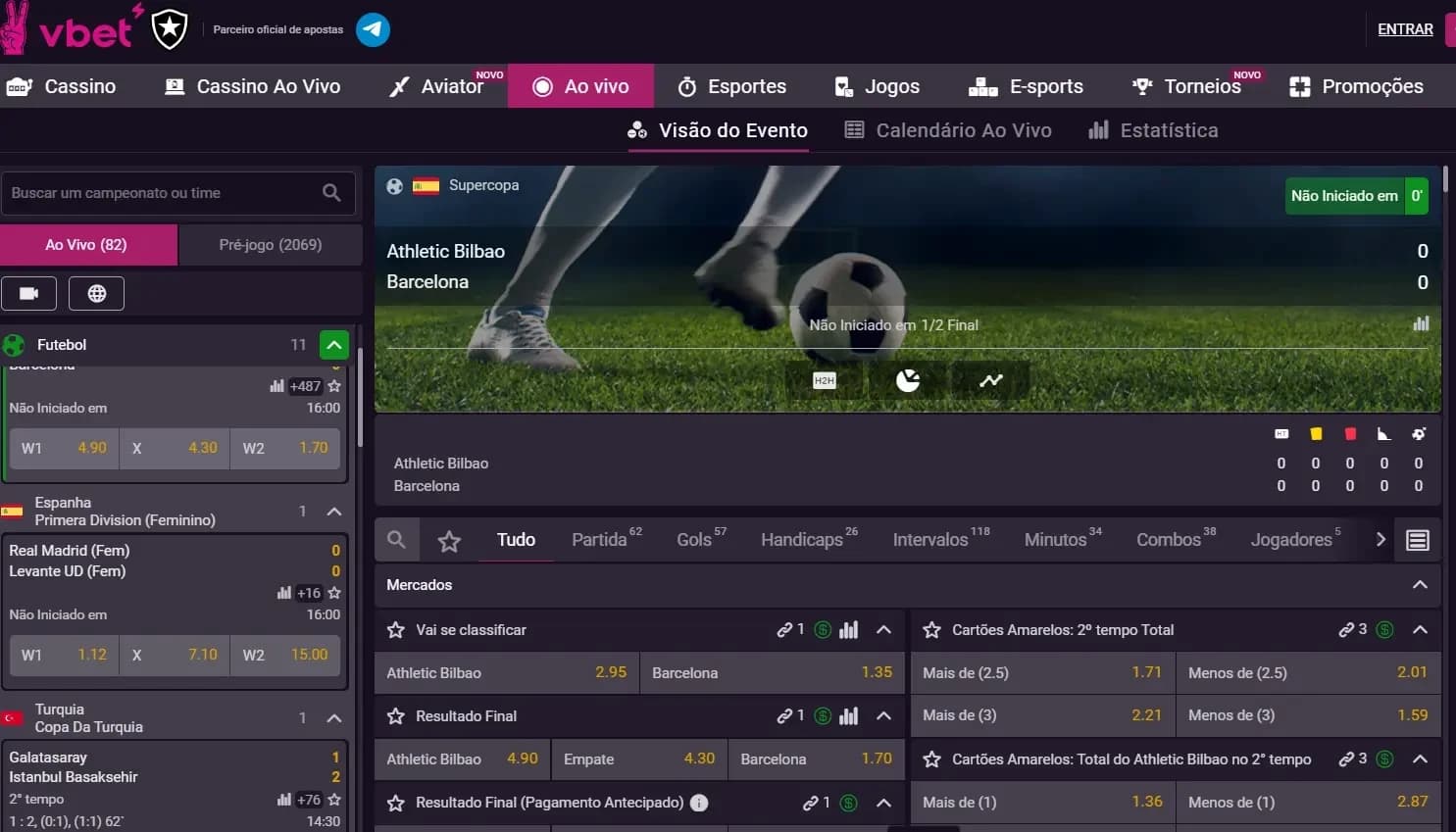Show info for Pagamento Antecipado market
This screenshot has height=832, width=1456.
(x=699, y=803)
